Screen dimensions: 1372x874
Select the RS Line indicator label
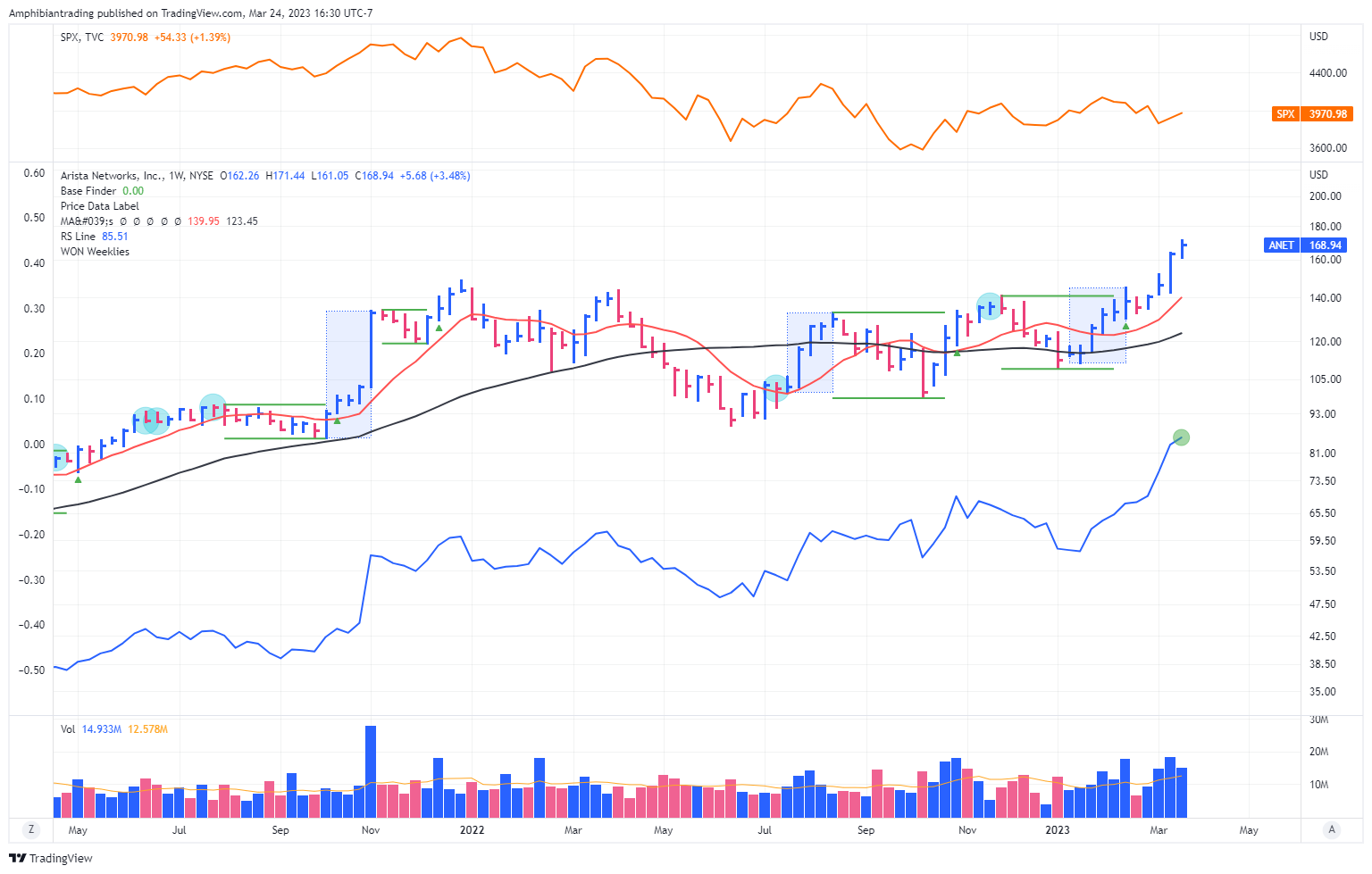pos(78,237)
